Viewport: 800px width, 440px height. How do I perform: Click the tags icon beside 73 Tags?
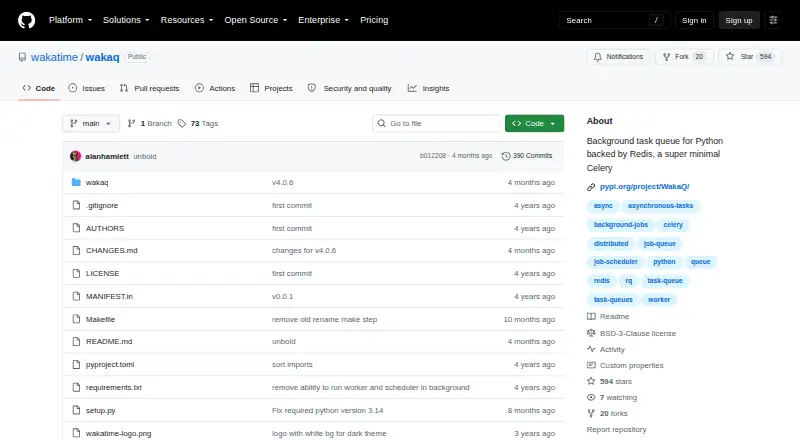182,124
